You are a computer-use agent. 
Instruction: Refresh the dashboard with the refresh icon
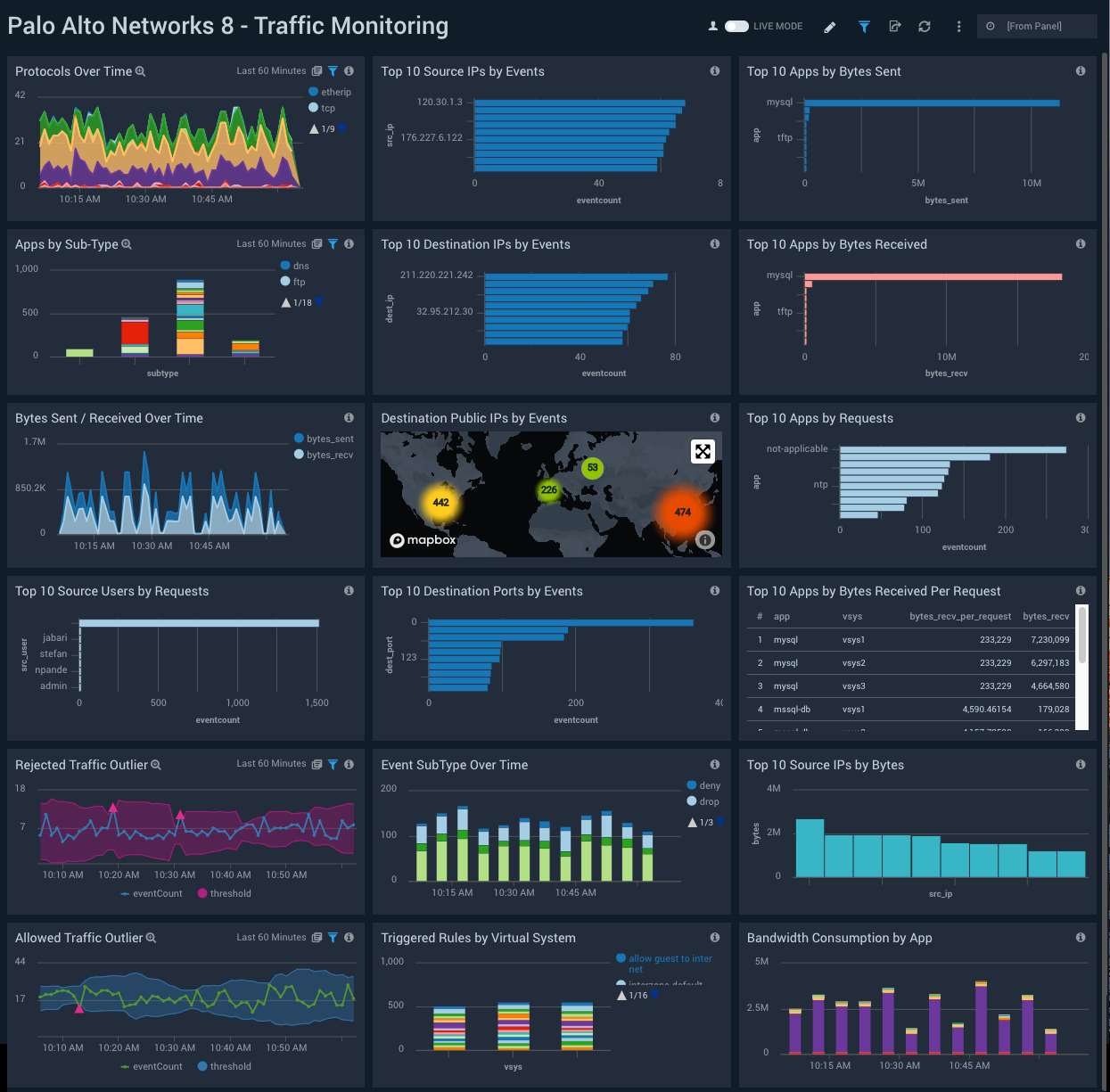925,27
